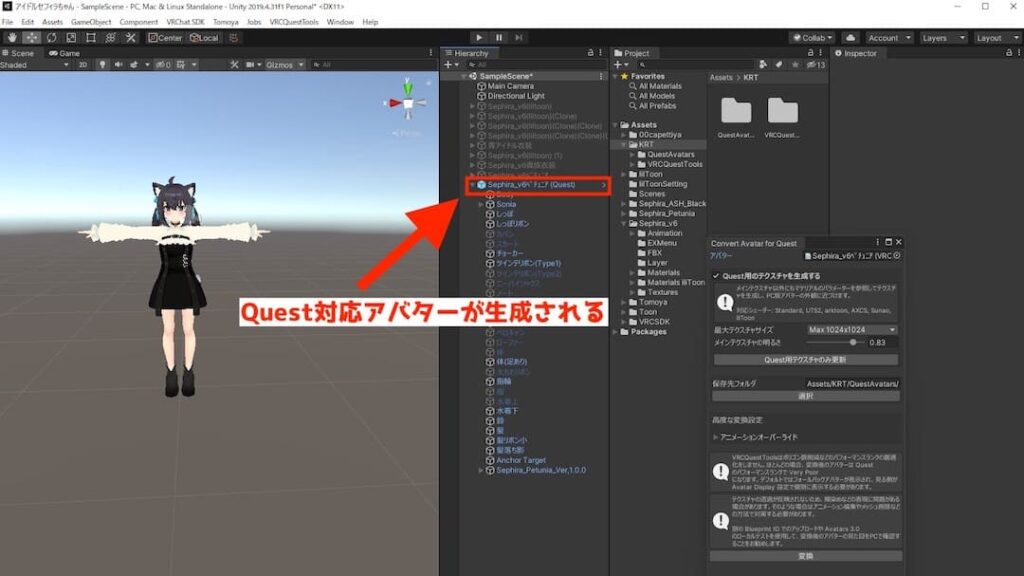Viewport: 1024px width, 576px height.
Task: Select the Scale tool
Action: click(71, 38)
